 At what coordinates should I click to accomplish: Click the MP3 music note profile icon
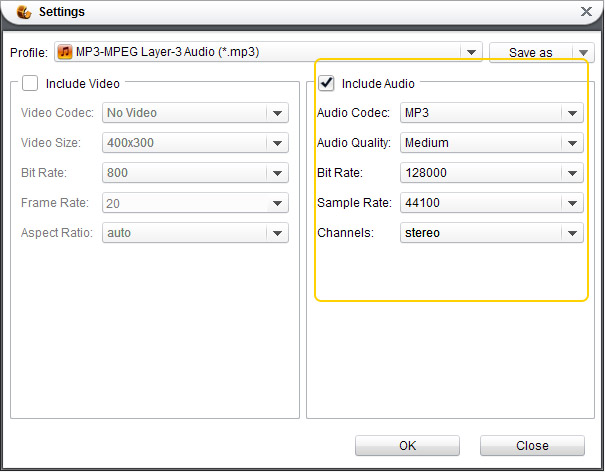[65, 52]
